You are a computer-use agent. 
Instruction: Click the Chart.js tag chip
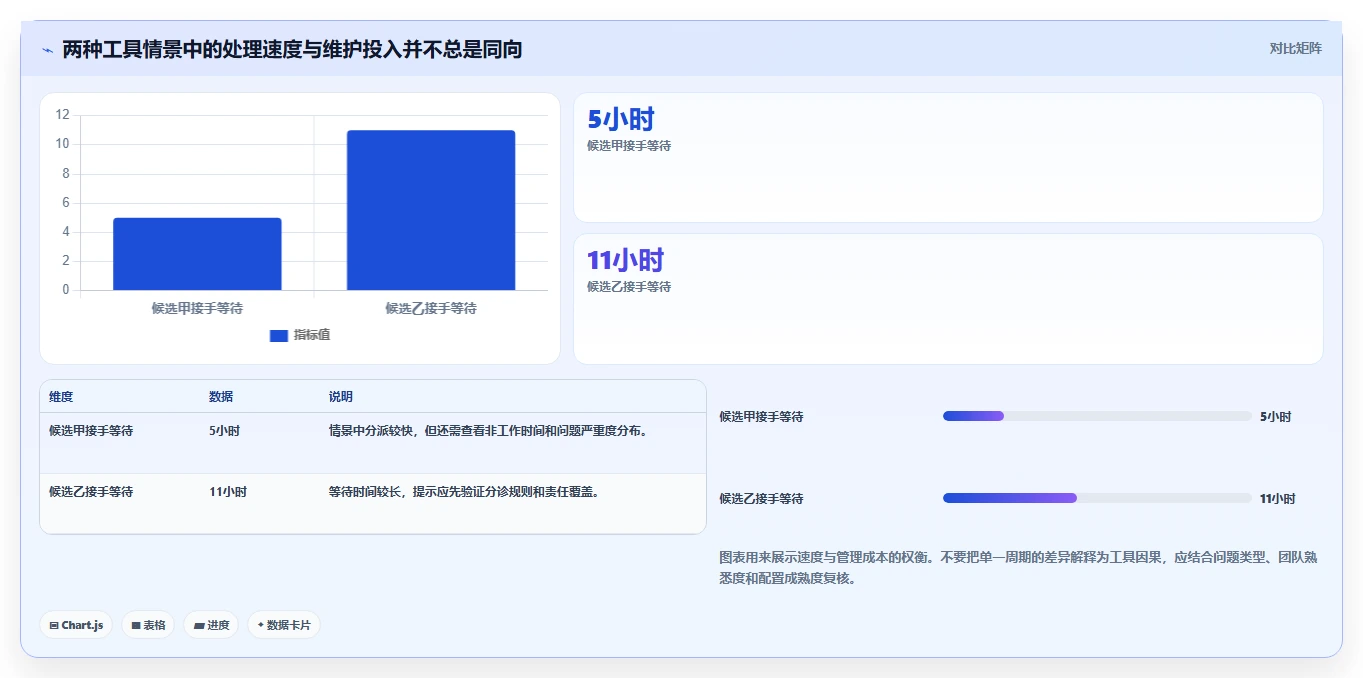[76, 625]
